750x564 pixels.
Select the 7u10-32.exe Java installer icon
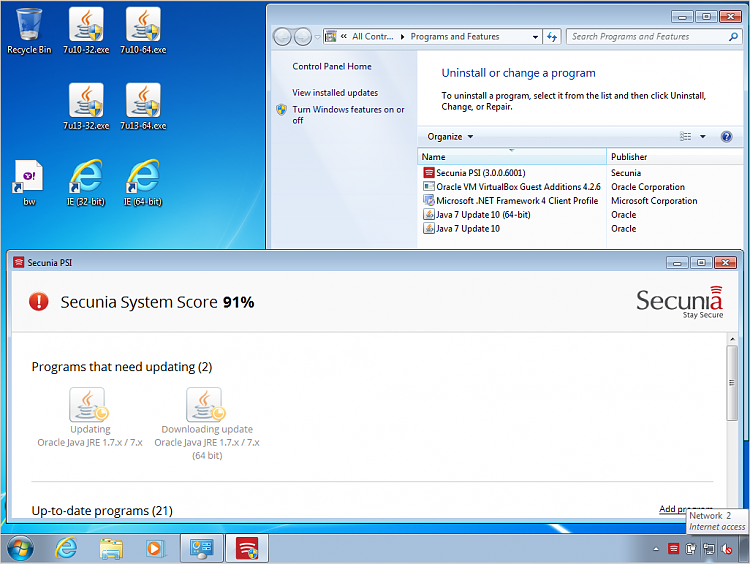(86, 31)
